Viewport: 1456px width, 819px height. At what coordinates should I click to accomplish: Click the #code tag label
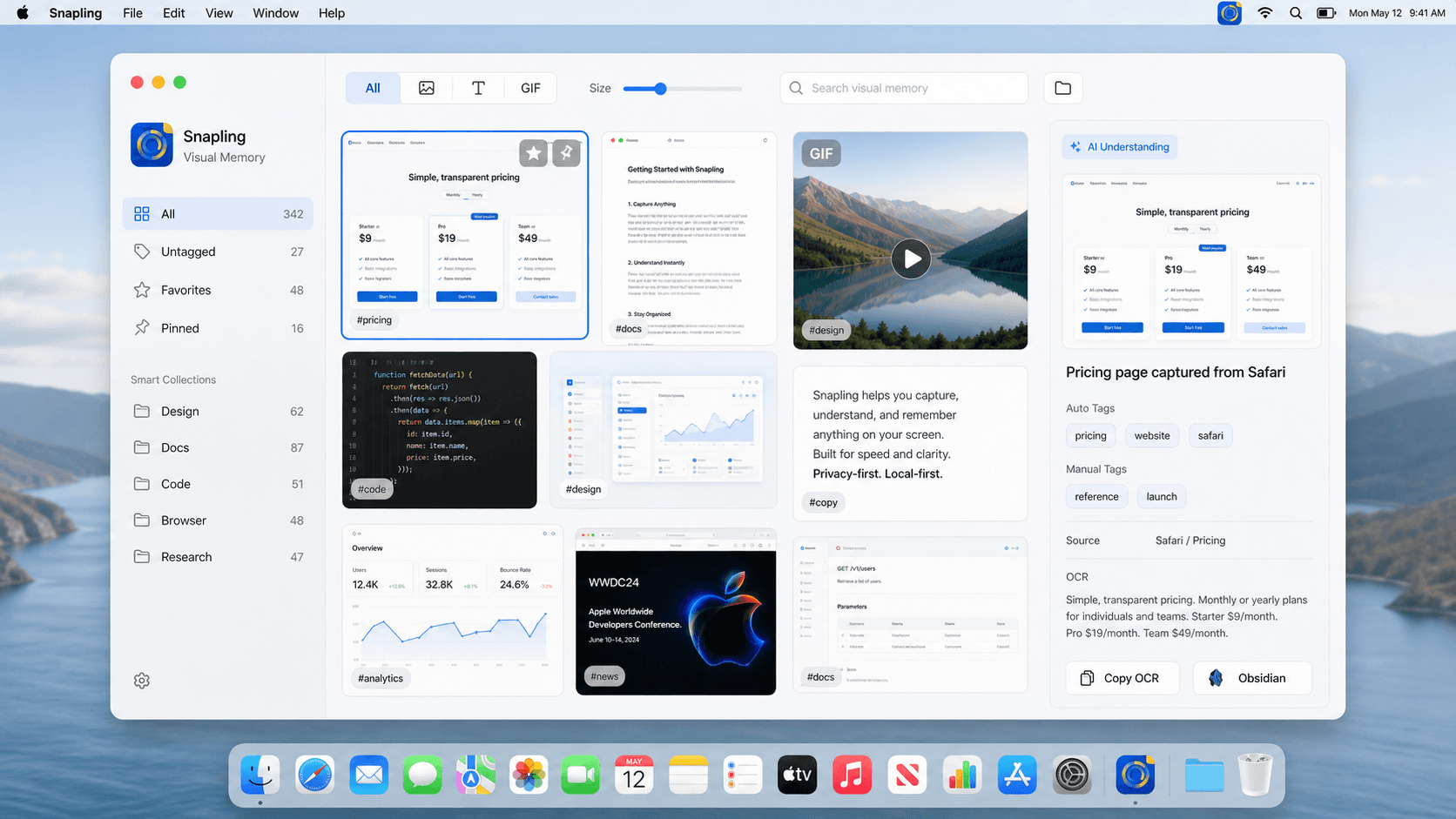tap(372, 489)
